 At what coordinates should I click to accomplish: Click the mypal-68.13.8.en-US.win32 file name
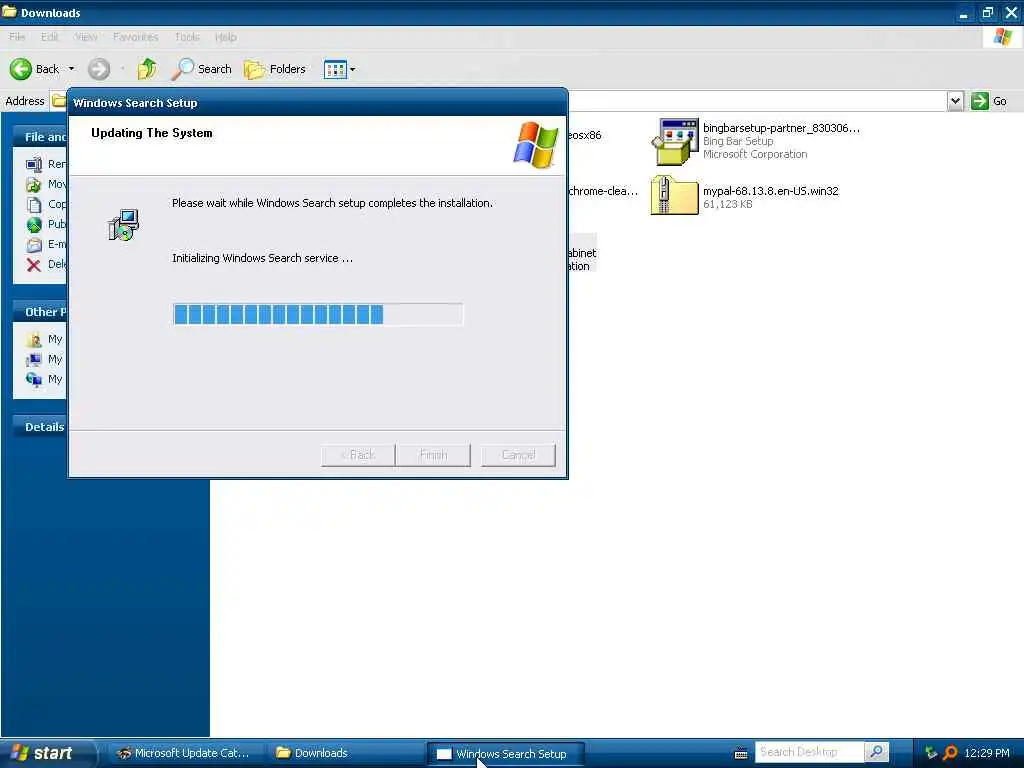tap(771, 191)
